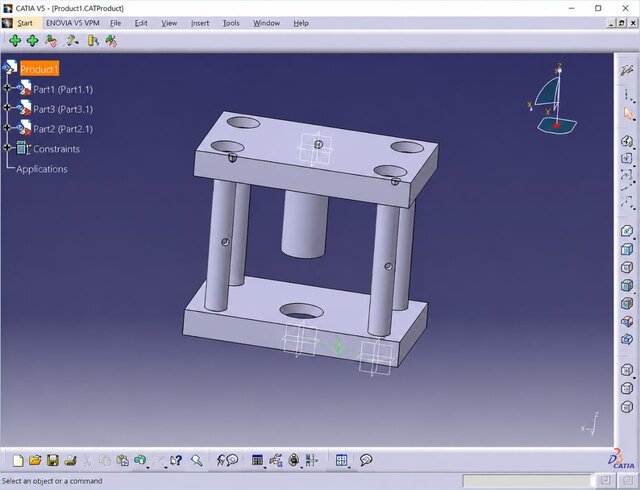Click the green and red icon ending top toolbar
This screenshot has width=640, height=490.
pyautogui.click(x=111, y=40)
